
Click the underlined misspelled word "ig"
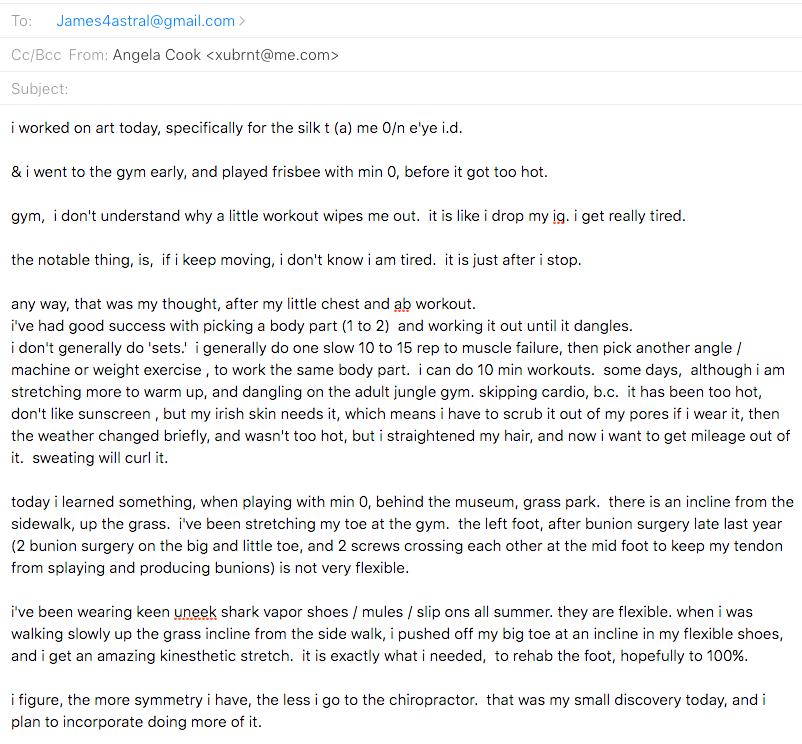tap(559, 216)
